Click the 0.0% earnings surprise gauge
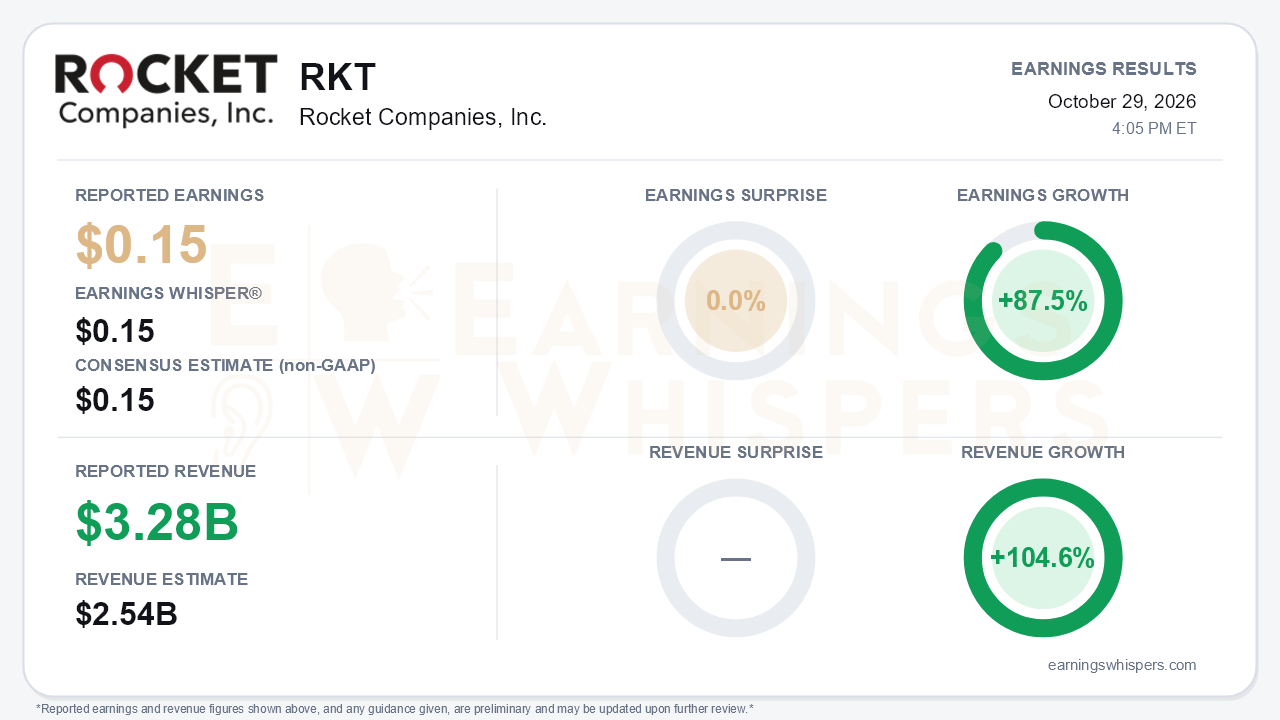Viewport: 1280px width, 720px height. pos(736,301)
